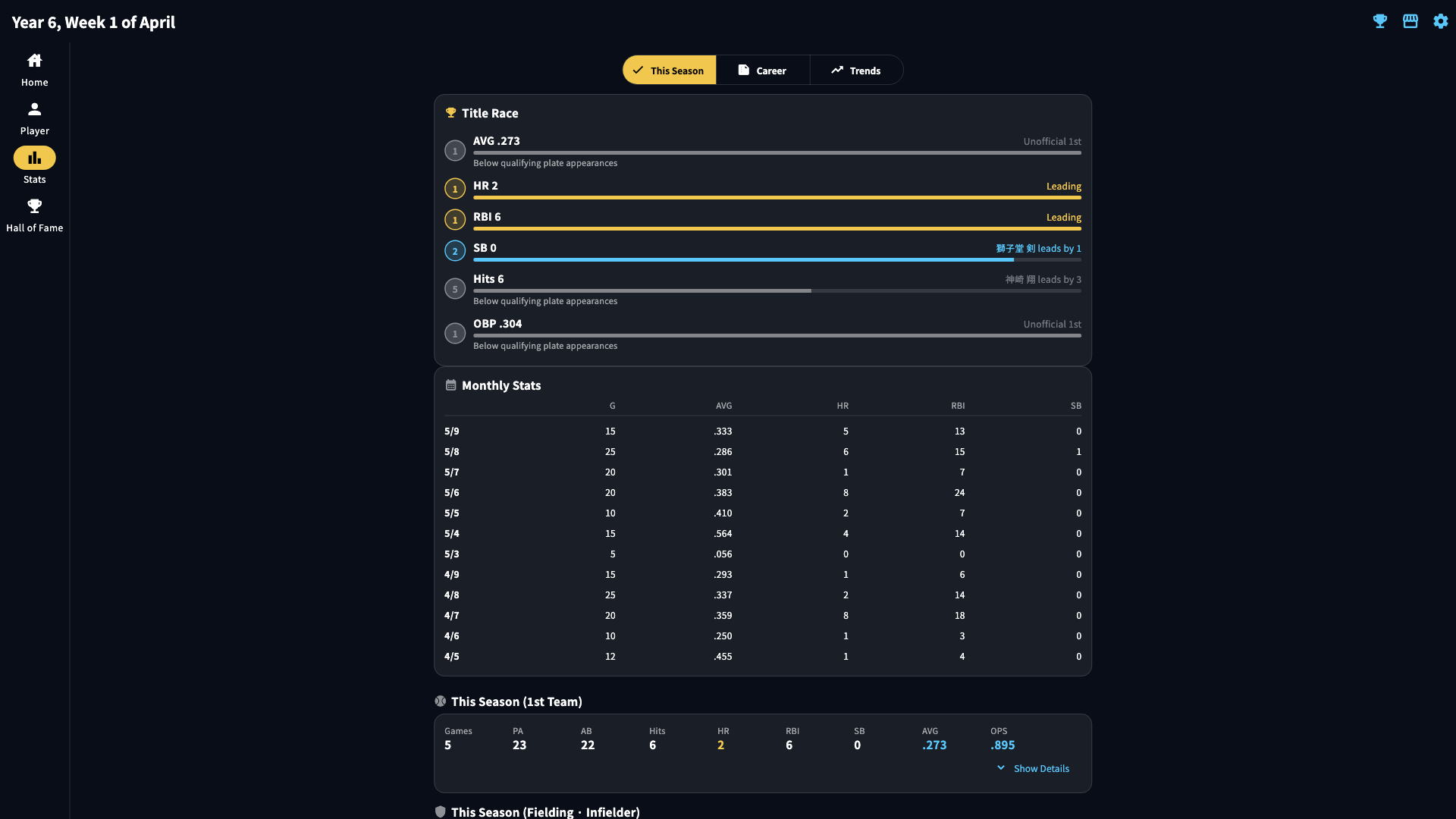Screen dimensions: 1456x819
Task: Click rank 1 badge for RBI 6
Action: pos(455,220)
